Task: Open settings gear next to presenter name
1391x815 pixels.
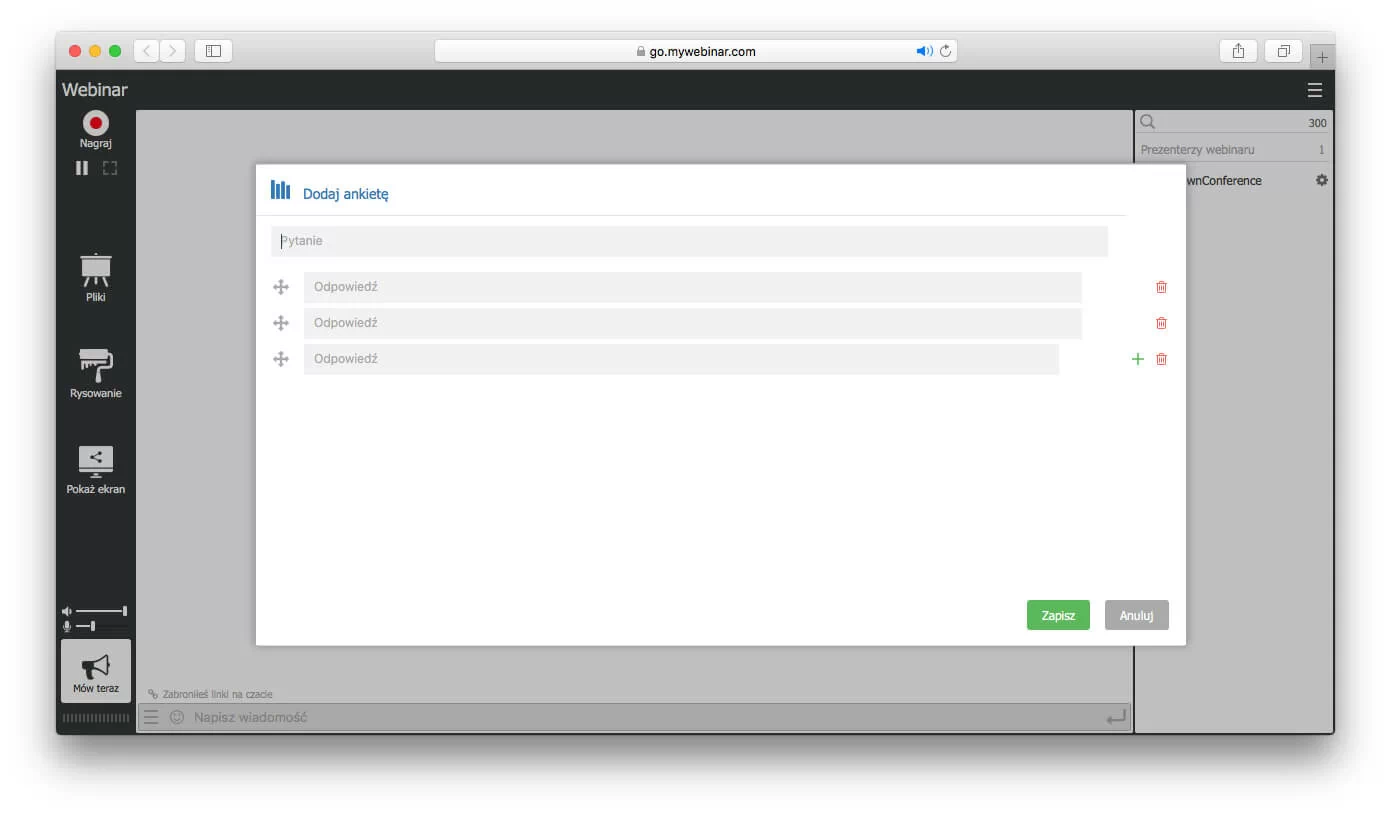Action: (x=1321, y=181)
